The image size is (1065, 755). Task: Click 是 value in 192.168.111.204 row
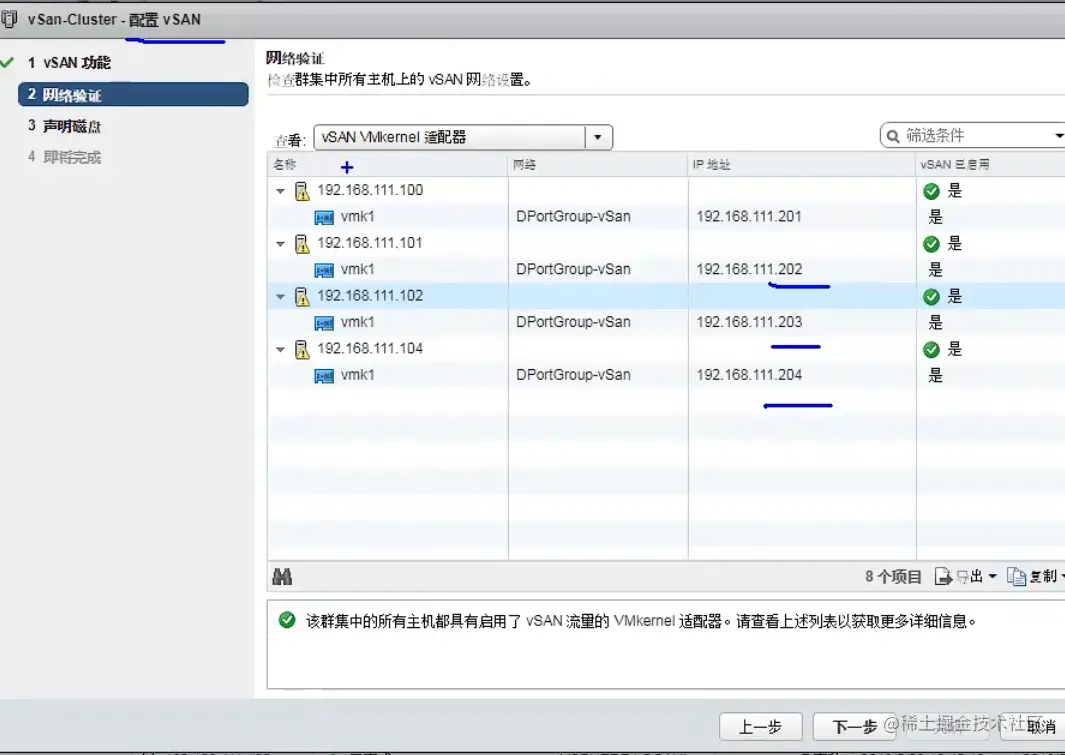(936, 375)
